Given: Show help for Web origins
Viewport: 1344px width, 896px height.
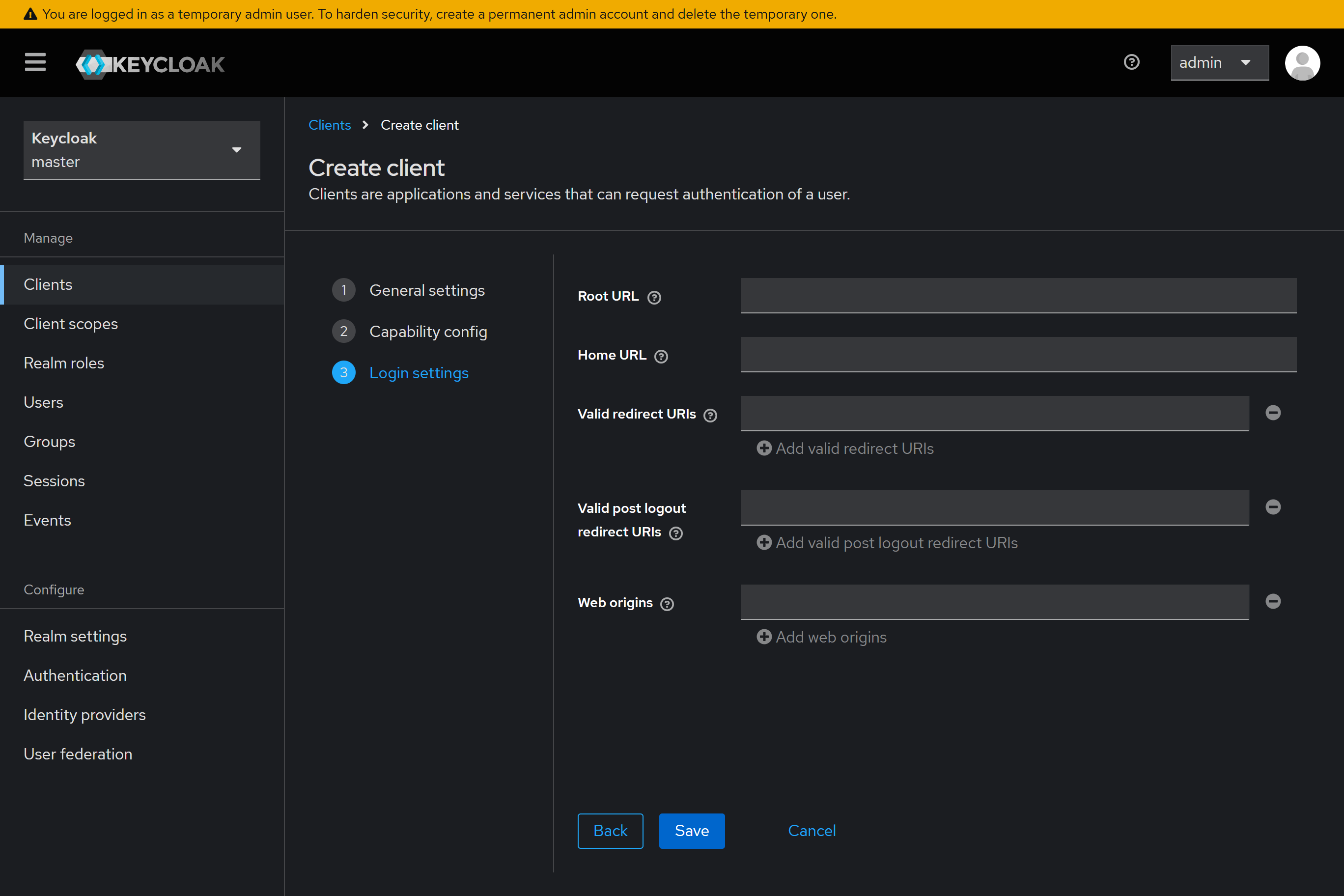Looking at the screenshot, I should (x=666, y=603).
